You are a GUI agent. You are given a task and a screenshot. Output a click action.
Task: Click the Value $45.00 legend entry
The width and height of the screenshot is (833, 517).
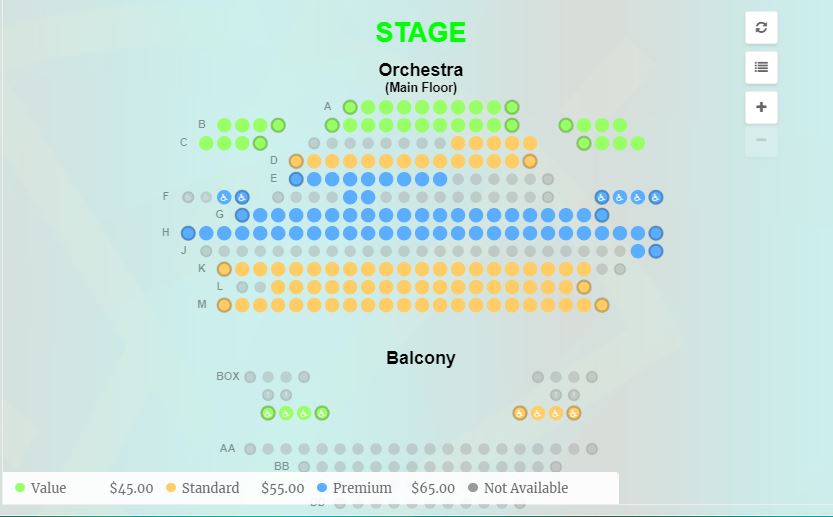[84, 488]
